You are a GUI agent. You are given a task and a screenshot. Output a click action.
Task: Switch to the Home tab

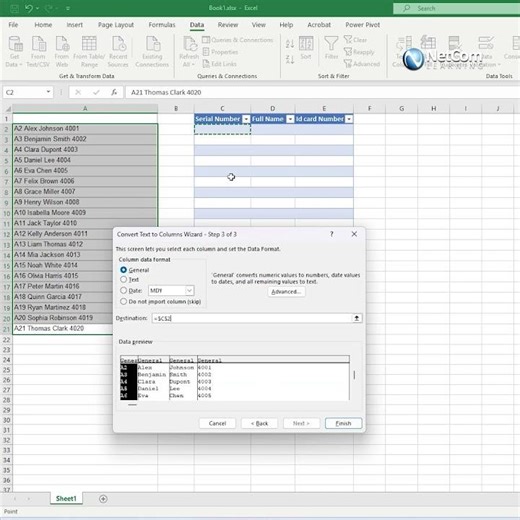click(43, 25)
